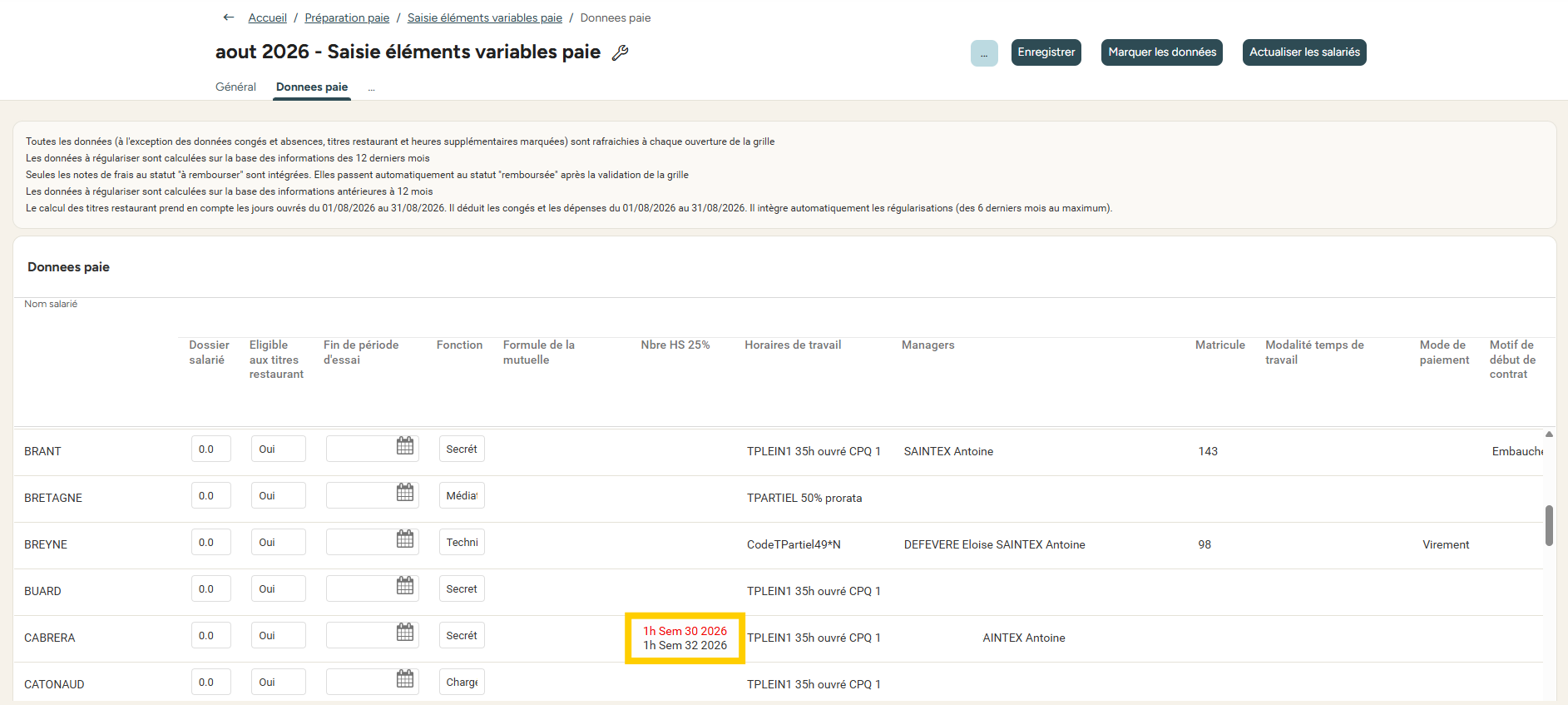This screenshot has height=705, width=1568.
Task: Open titres restaurant dropdown for BUARD
Action: click(279, 588)
